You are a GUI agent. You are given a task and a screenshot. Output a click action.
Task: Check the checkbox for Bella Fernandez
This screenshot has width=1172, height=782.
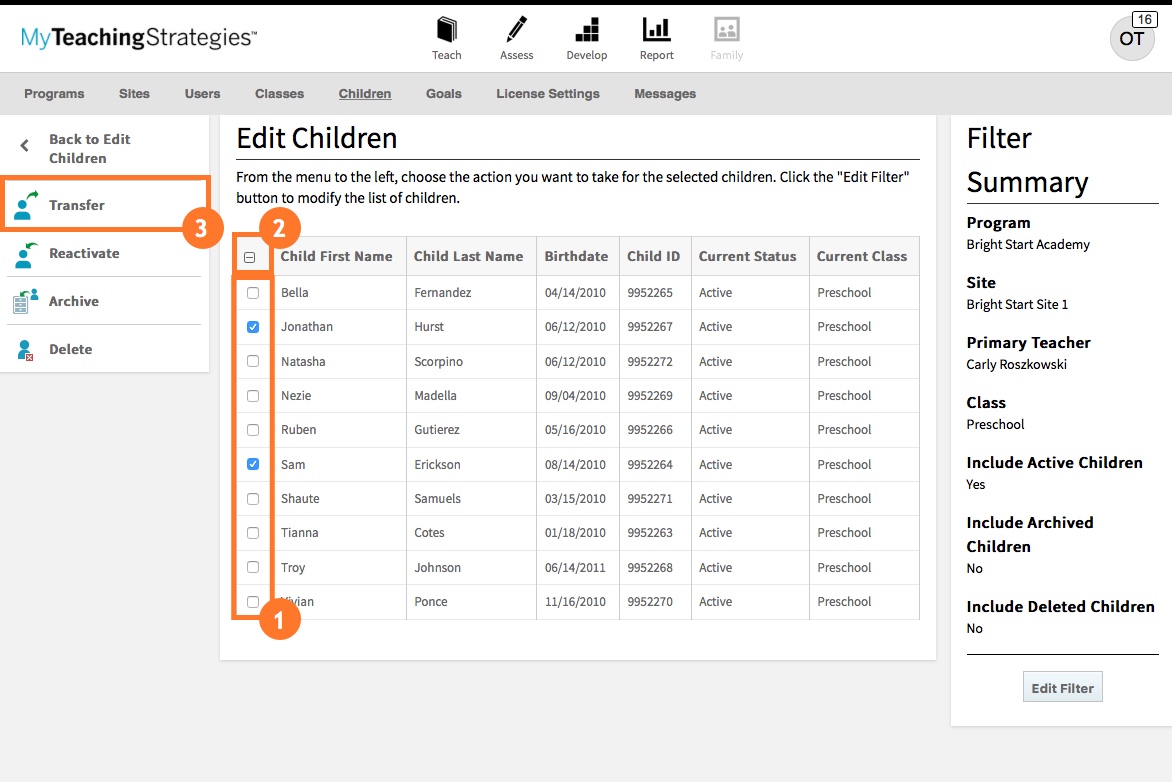[x=252, y=292]
